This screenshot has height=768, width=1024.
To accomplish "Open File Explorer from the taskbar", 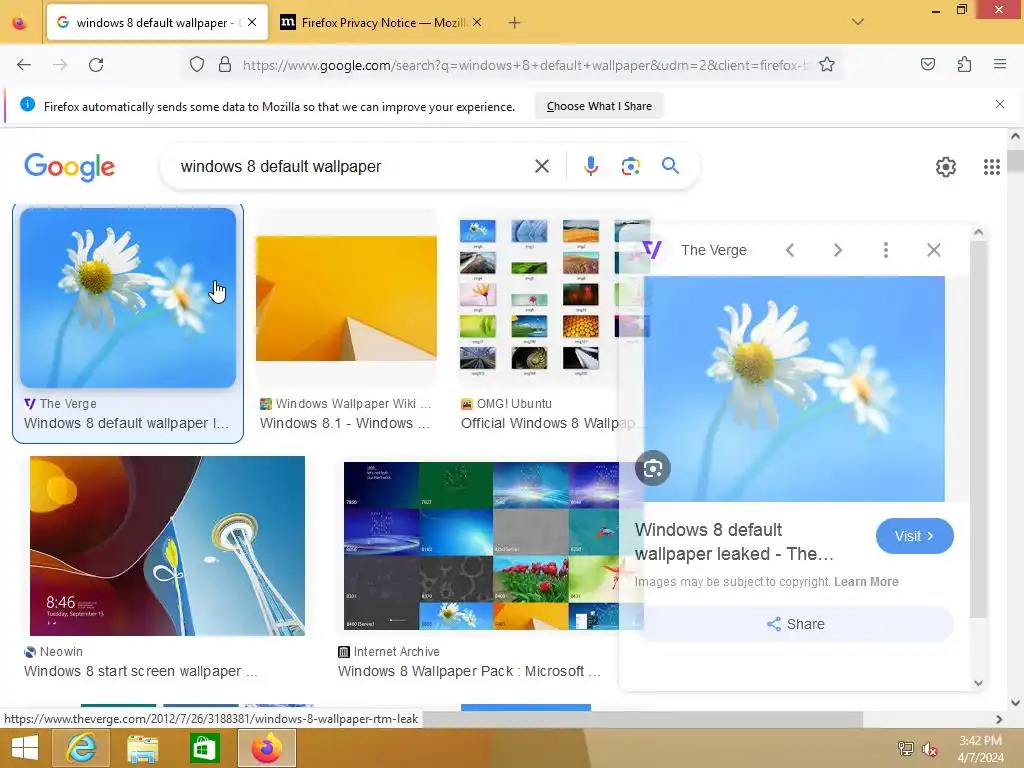I will 142,748.
